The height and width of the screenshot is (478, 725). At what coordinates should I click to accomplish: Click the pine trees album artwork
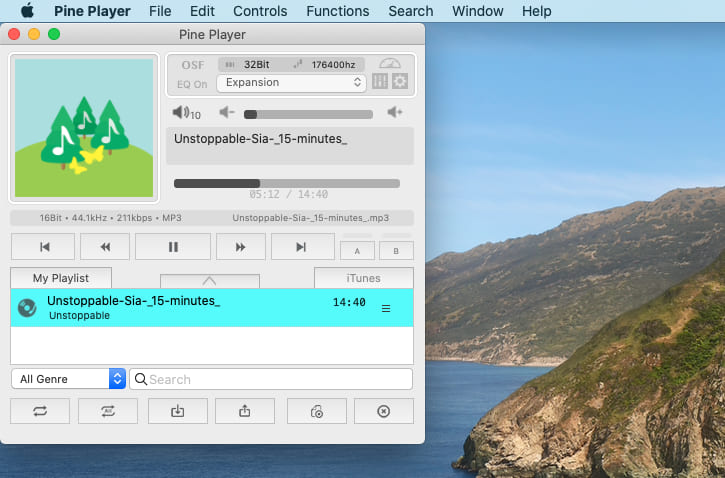pos(84,128)
